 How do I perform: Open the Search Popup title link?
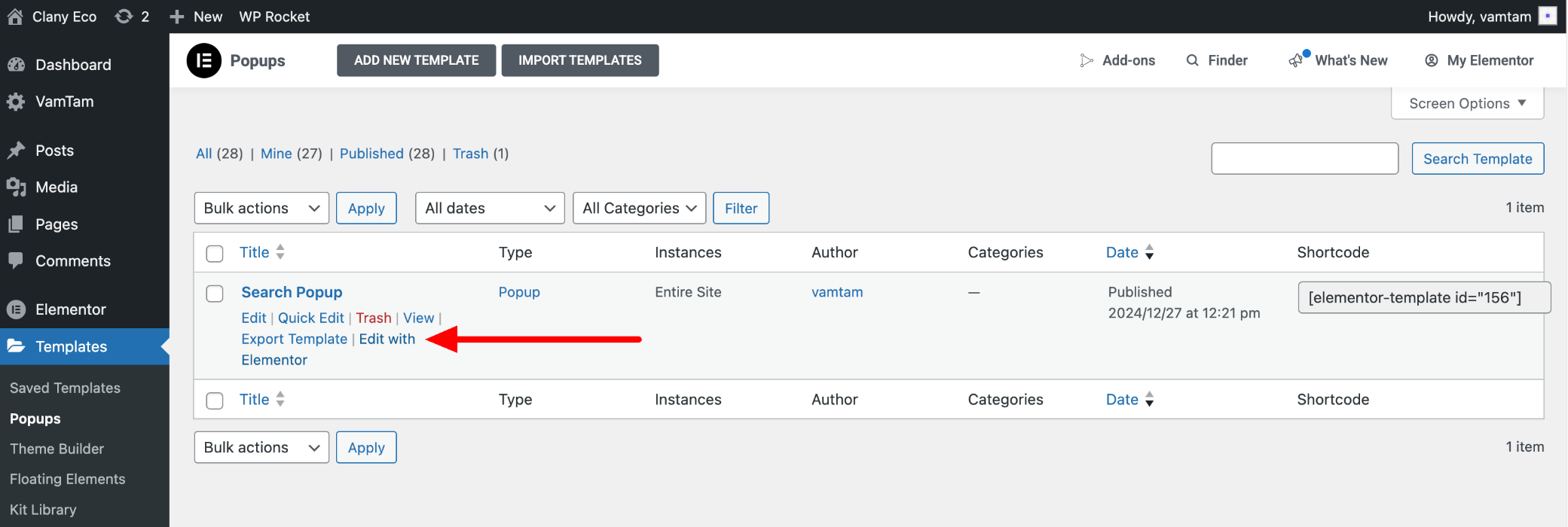(292, 292)
